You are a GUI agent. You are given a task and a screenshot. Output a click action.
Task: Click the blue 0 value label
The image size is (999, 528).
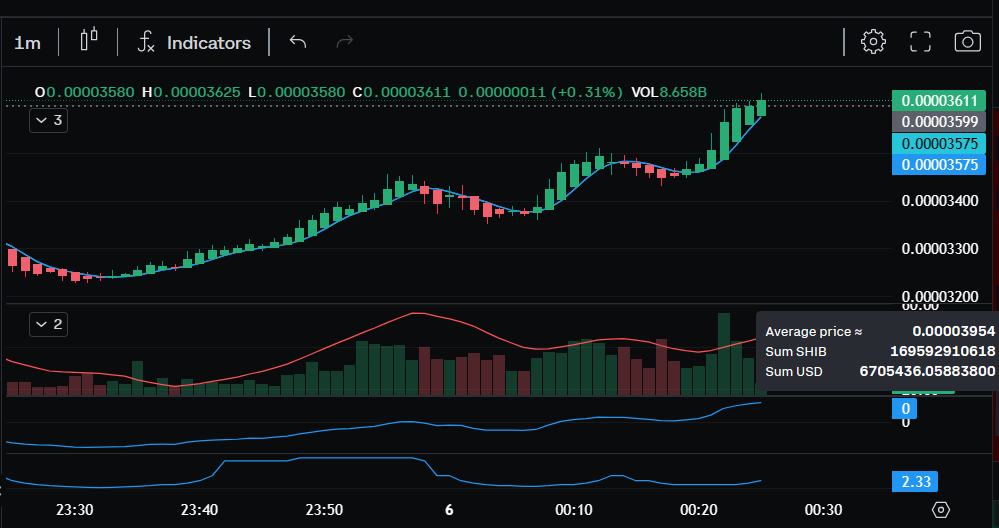tap(905, 408)
